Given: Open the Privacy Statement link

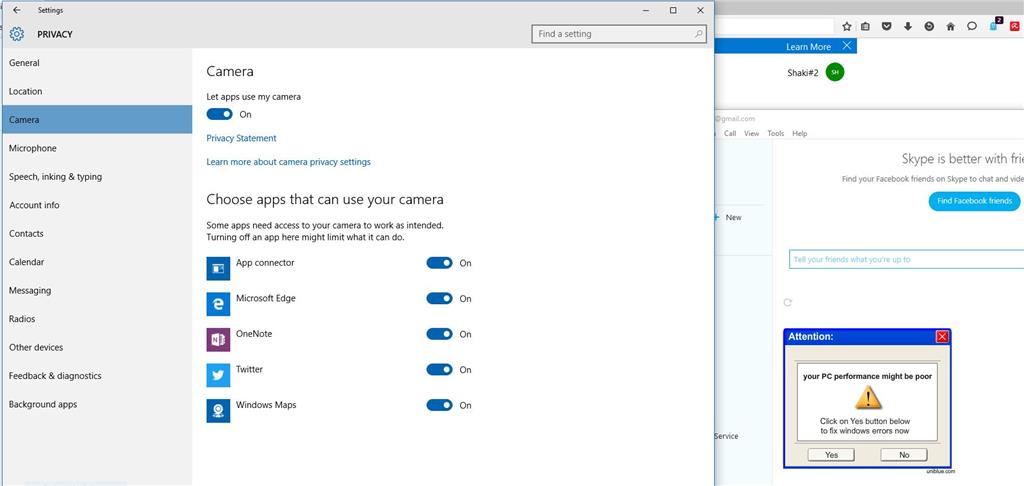Looking at the screenshot, I should [x=242, y=138].
